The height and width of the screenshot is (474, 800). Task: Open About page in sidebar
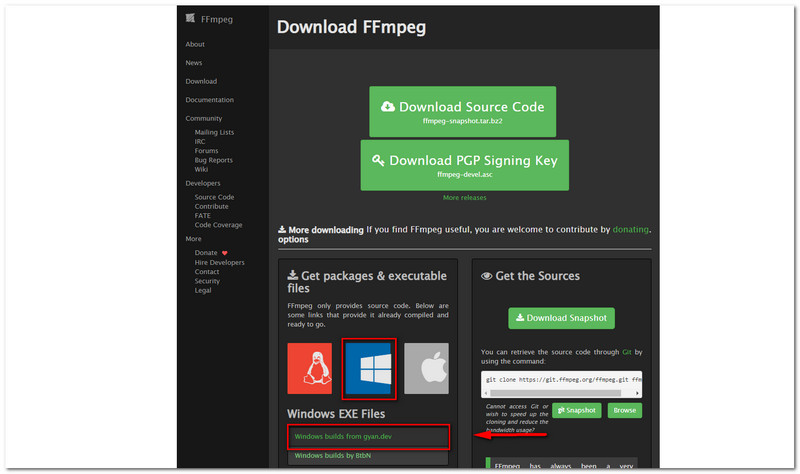point(195,44)
